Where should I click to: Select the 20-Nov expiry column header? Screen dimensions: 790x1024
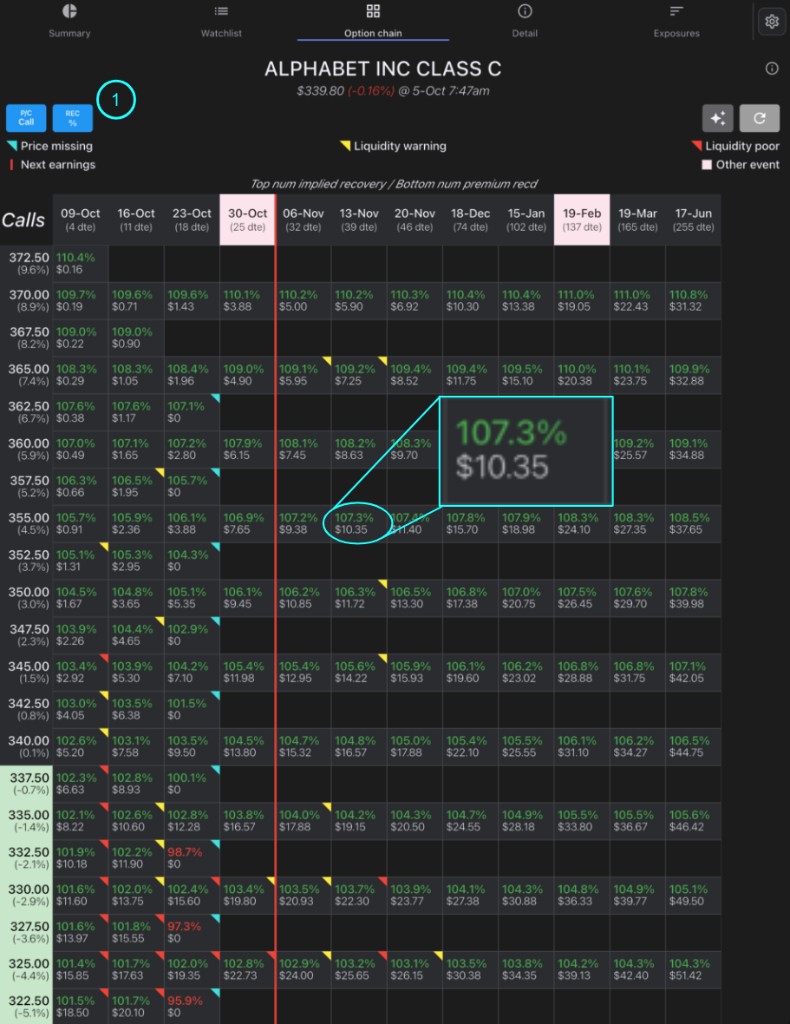pos(415,219)
